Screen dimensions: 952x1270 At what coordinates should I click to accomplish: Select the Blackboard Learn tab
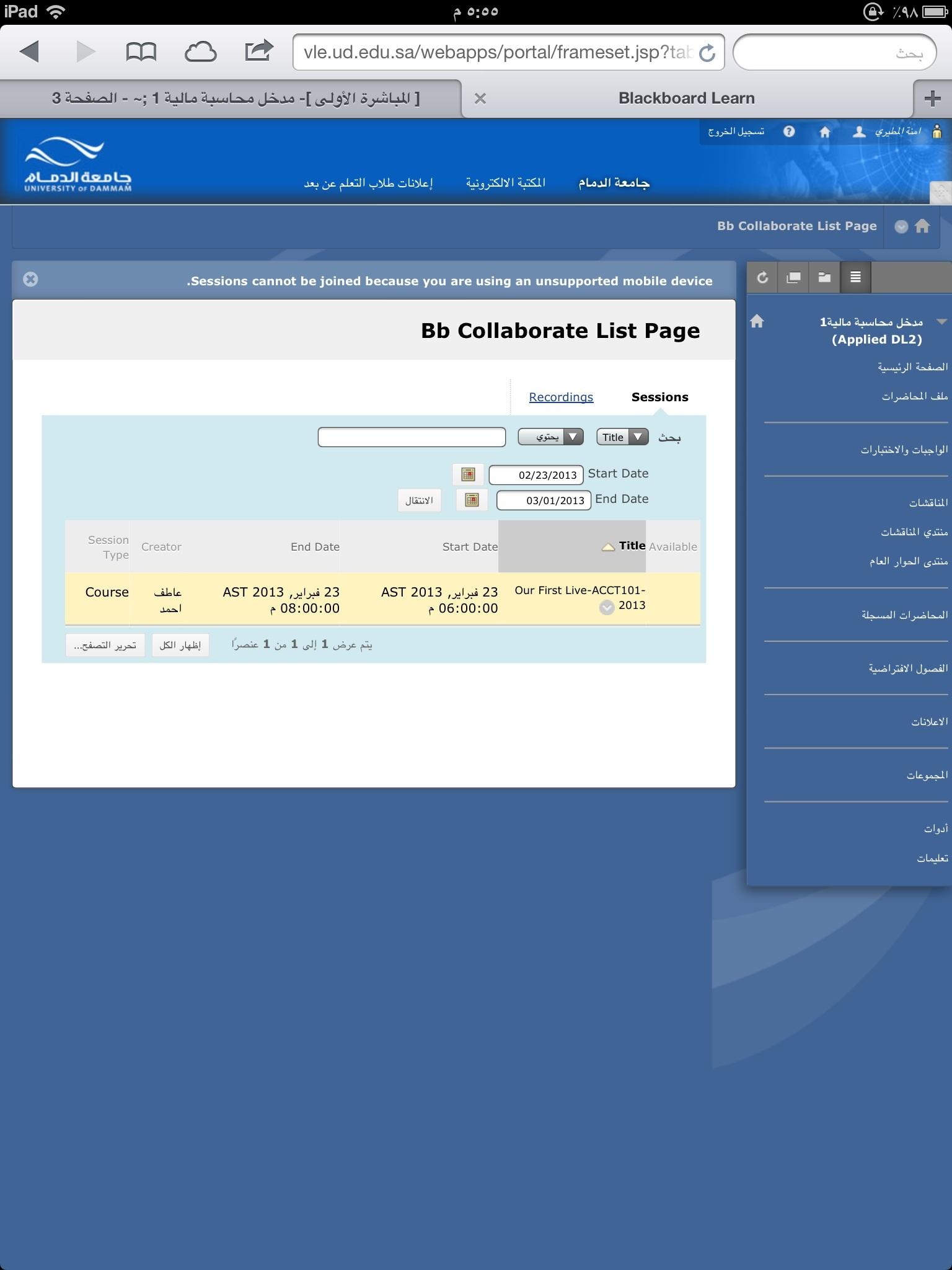point(687,98)
